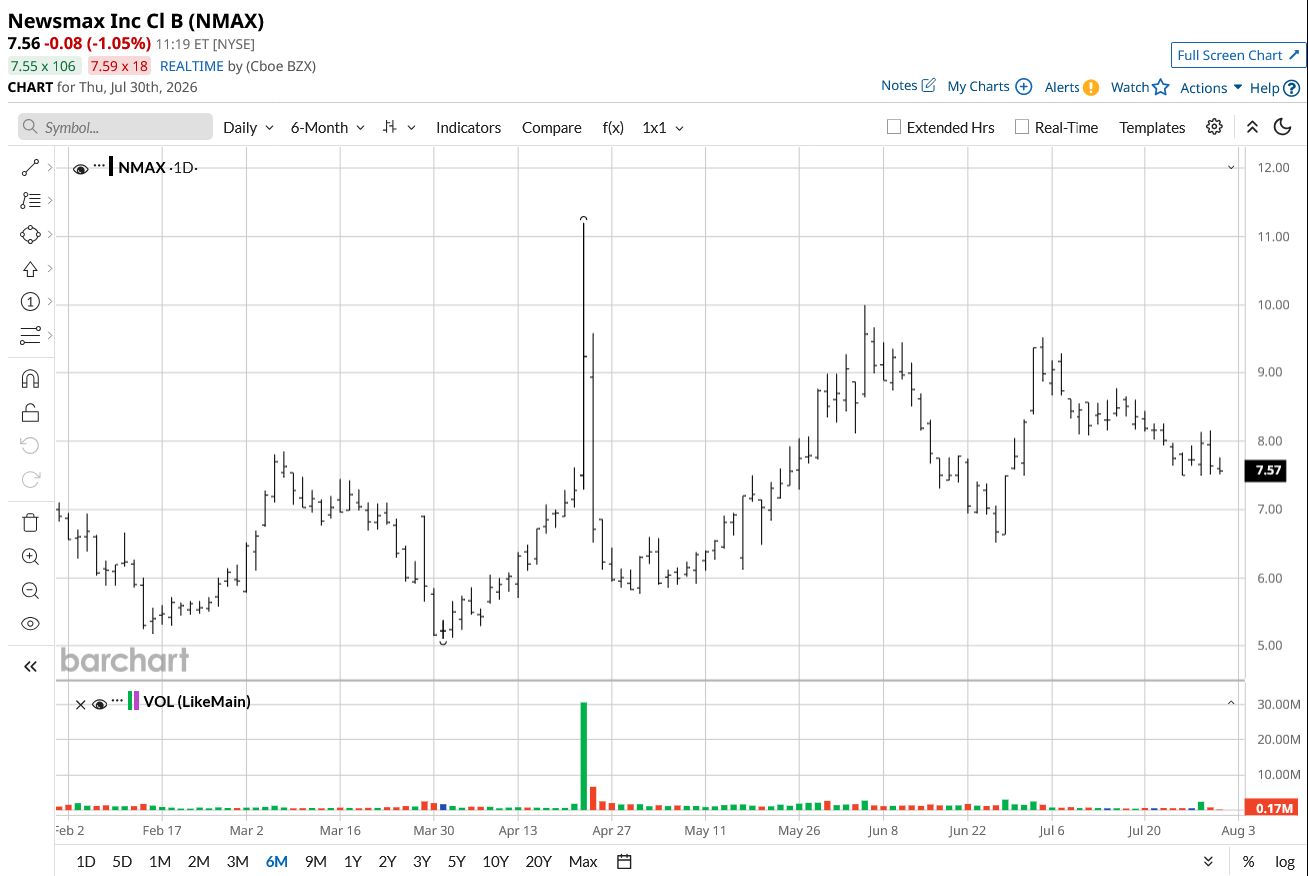Viewport: 1308px width, 876px height.
Task: Select the arrow marker annotation tool
Action: (30, 269)
